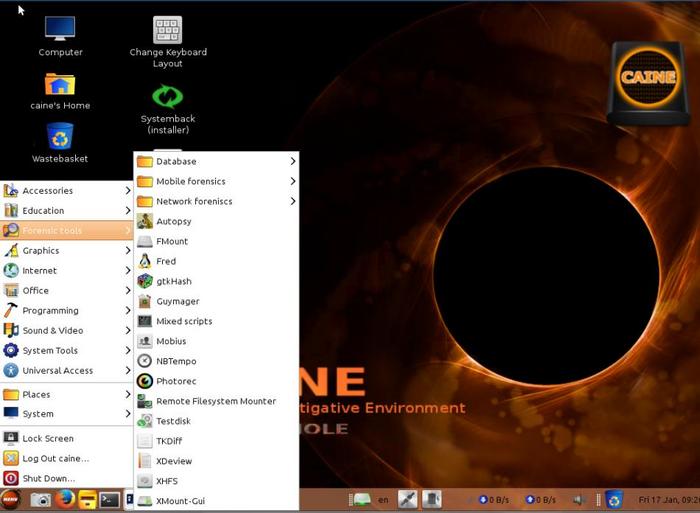Click the Menu button on the taskbar
The image size is (700, 513).
(11, 499)
